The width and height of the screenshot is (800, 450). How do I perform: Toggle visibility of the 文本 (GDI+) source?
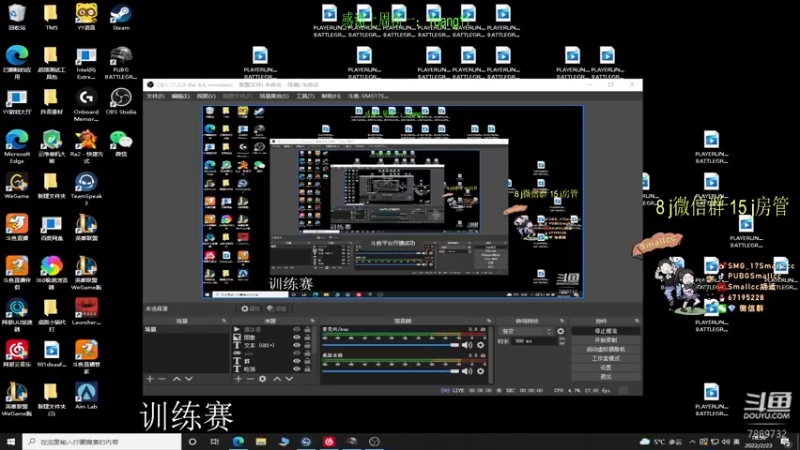tap(296, 345)
